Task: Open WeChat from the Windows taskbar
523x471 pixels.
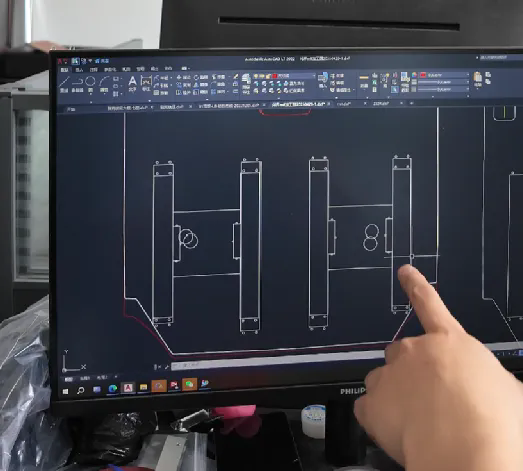Action: (189, 385)
